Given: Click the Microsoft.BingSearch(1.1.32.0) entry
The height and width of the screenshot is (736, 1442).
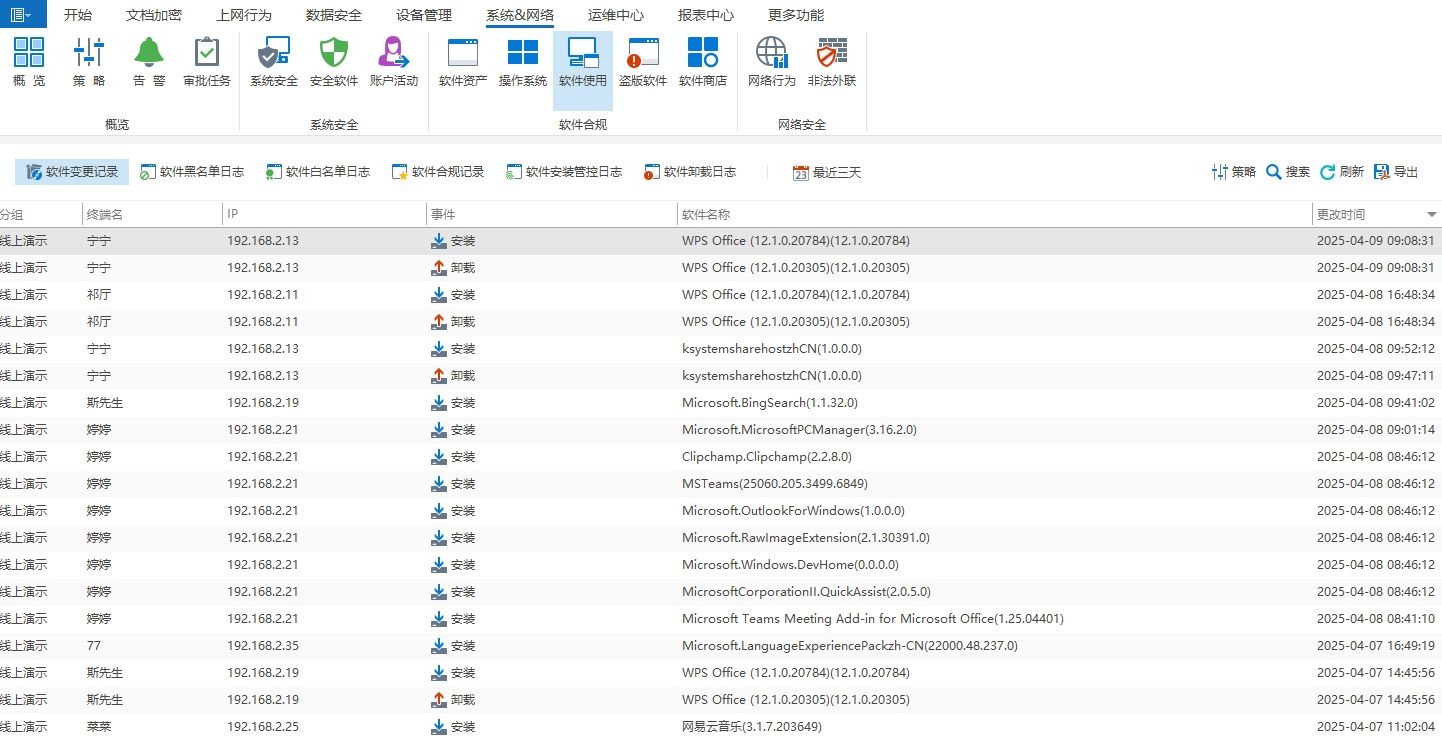Looking at the screenshot, I should pos(770,403).
